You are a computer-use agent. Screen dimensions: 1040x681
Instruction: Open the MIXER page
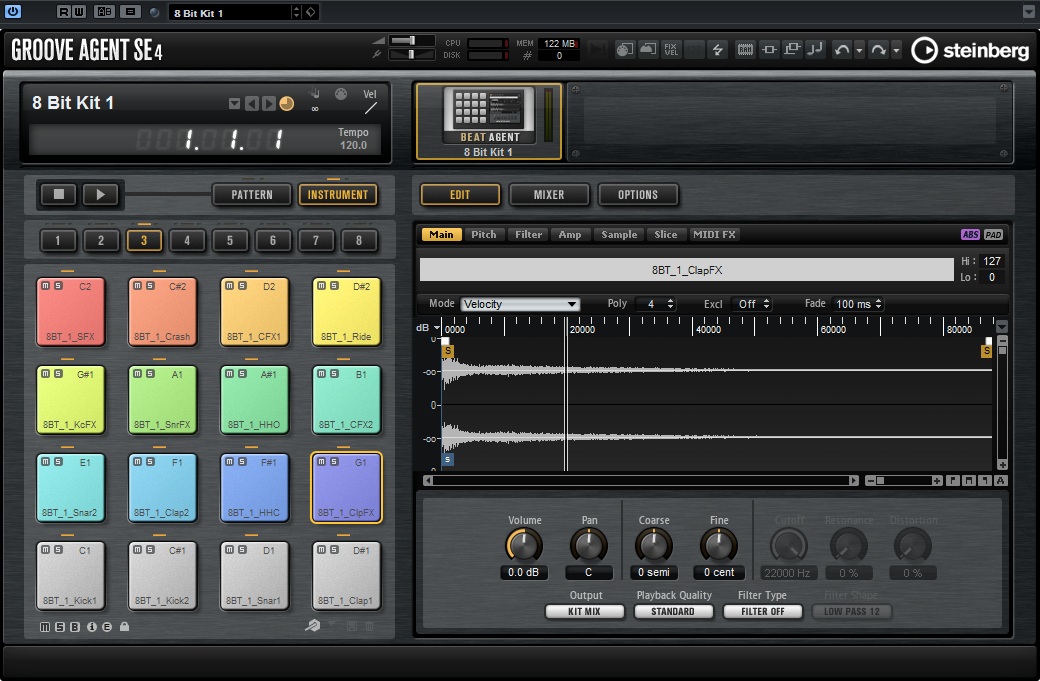click(x=549, y=194)
